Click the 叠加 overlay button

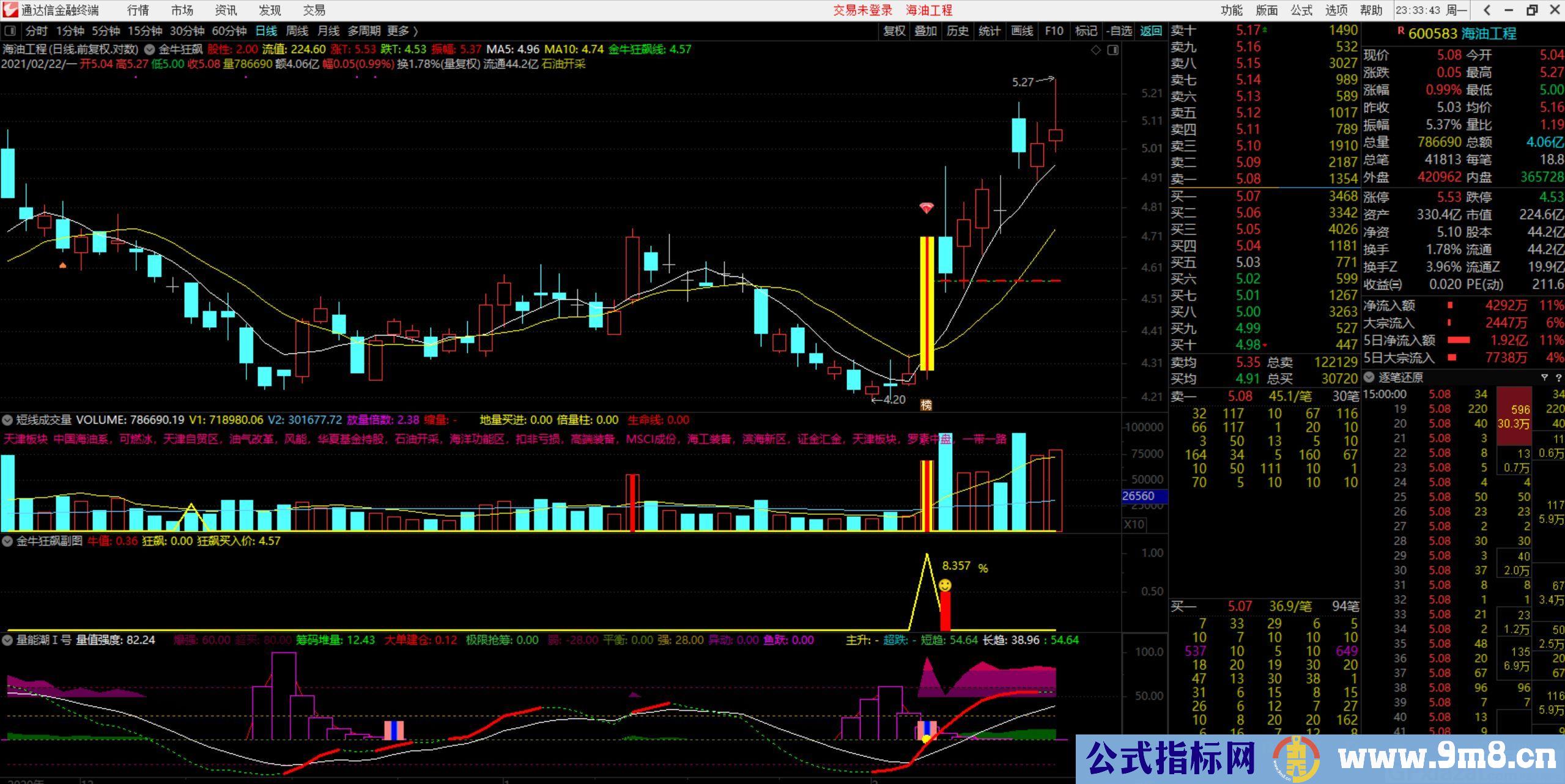[x=926, y=31]
